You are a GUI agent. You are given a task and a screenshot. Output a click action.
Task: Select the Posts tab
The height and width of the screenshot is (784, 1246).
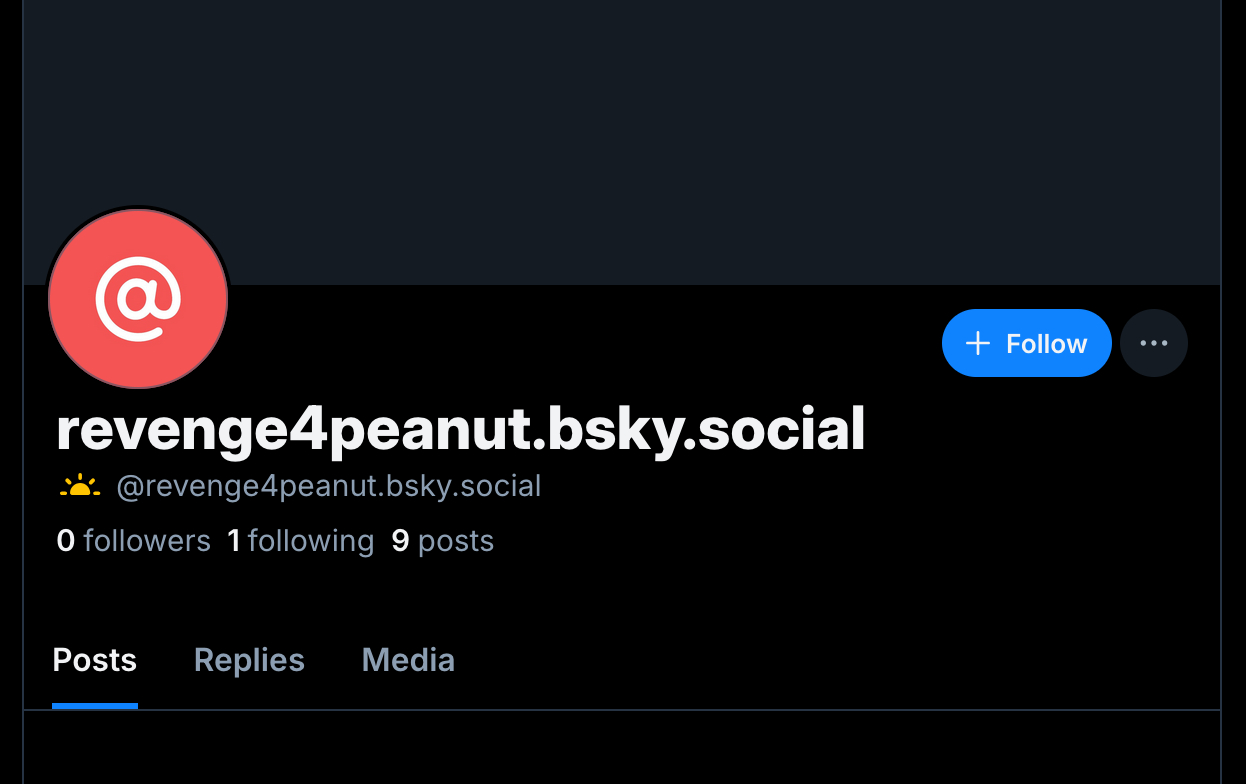pyautogui.click(x=95, y=660)
